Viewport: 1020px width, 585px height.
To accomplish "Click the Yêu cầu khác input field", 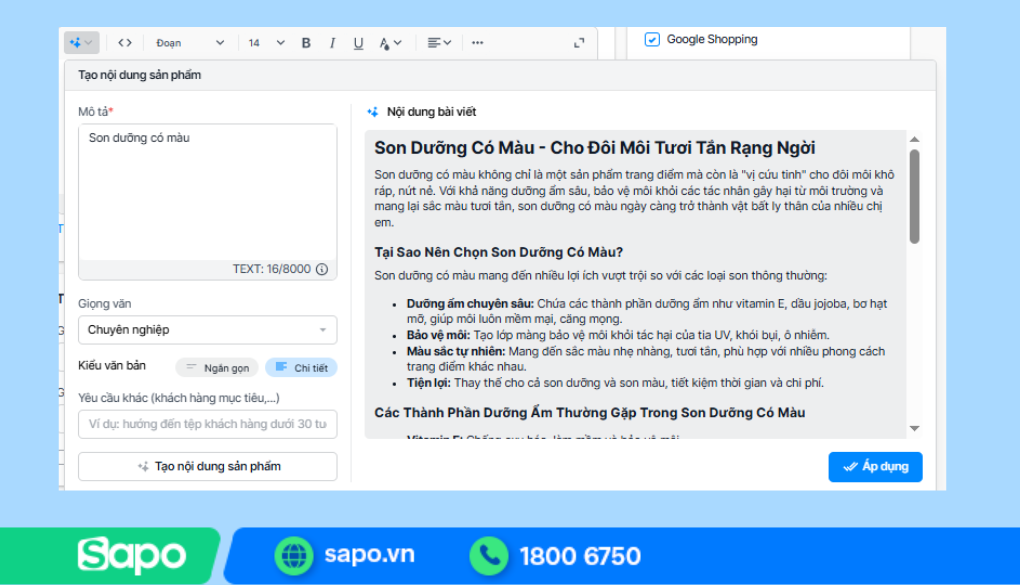I will pos(207,424).
